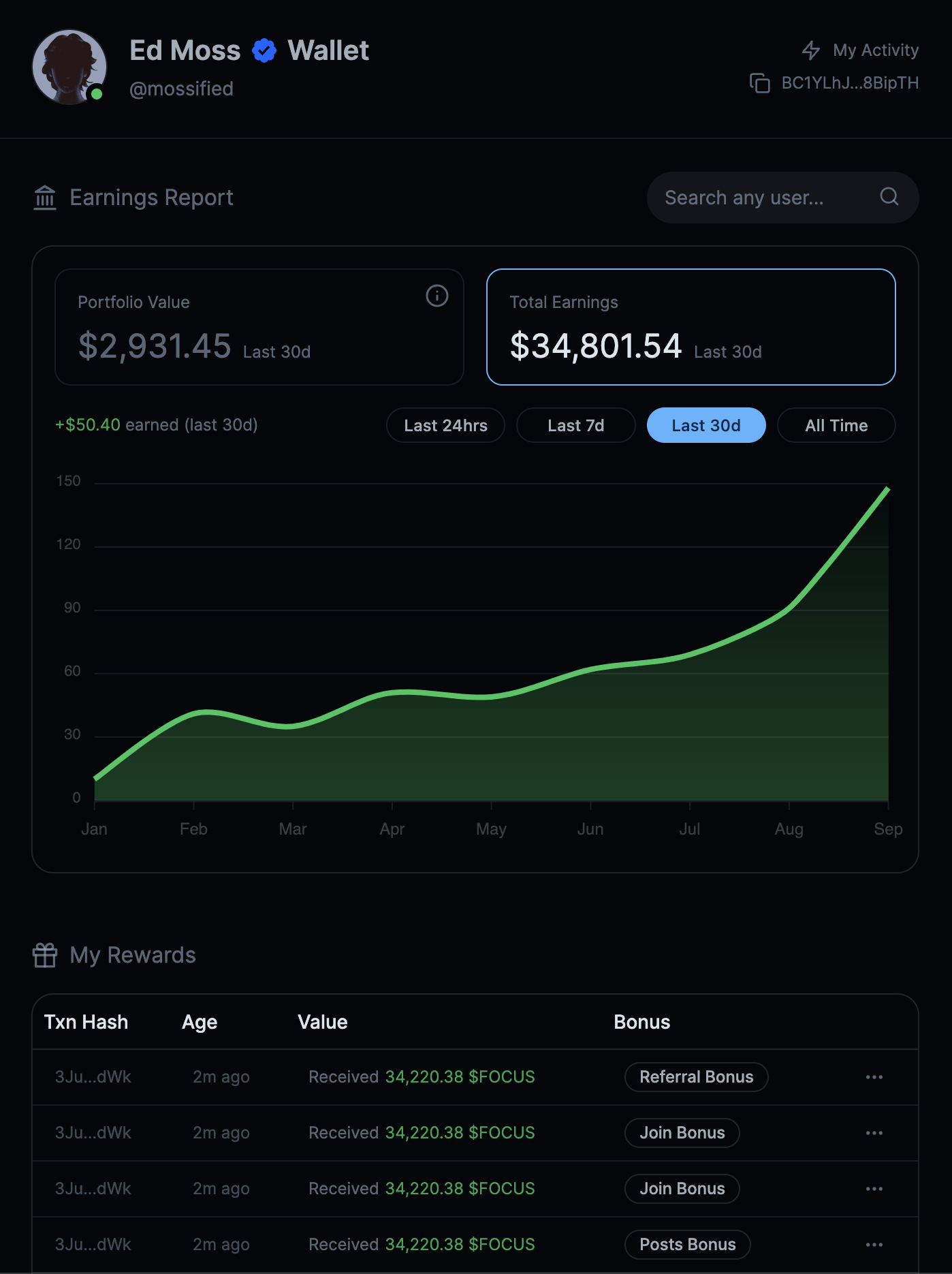The image size is (952, 1274).
Task: Select the Total Earnings card
Action: pos(691,327)
